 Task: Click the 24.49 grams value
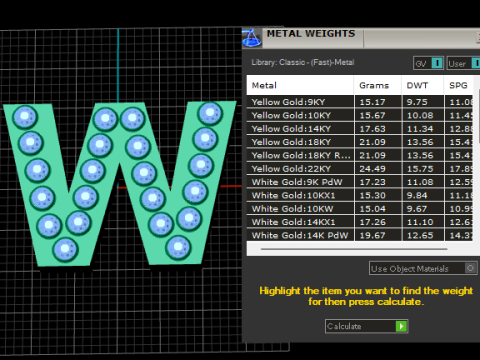(x=372, y=169)
